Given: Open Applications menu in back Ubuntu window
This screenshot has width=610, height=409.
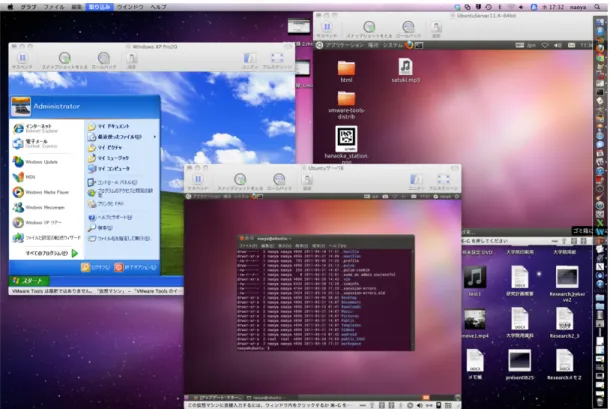Looking at the screenshot, I should coord(344,45).
